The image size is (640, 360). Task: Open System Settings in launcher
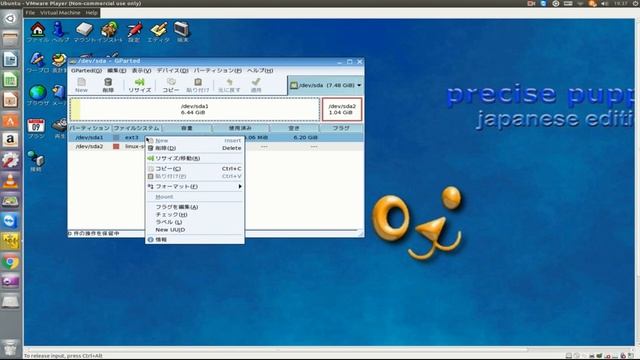tap(10, 160)
